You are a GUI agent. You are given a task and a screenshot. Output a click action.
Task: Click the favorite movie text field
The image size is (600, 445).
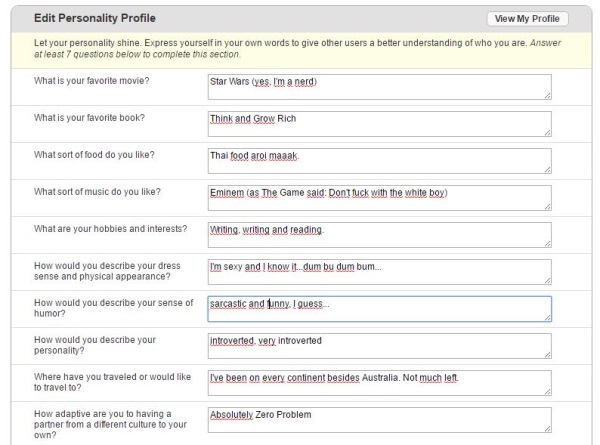tap(379, 87)
